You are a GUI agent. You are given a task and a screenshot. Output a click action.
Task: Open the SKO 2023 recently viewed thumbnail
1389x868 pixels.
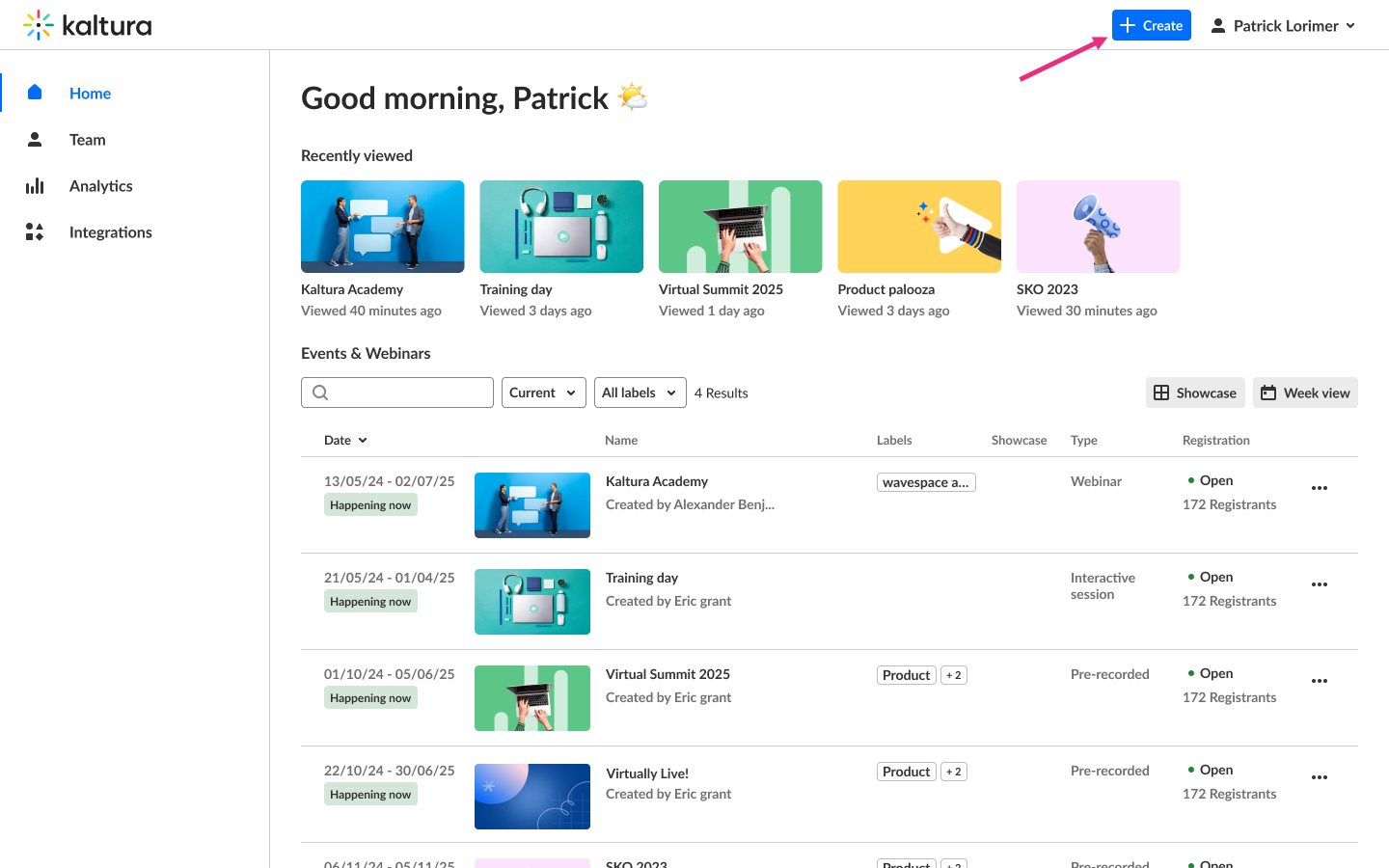click(1099, 227)
